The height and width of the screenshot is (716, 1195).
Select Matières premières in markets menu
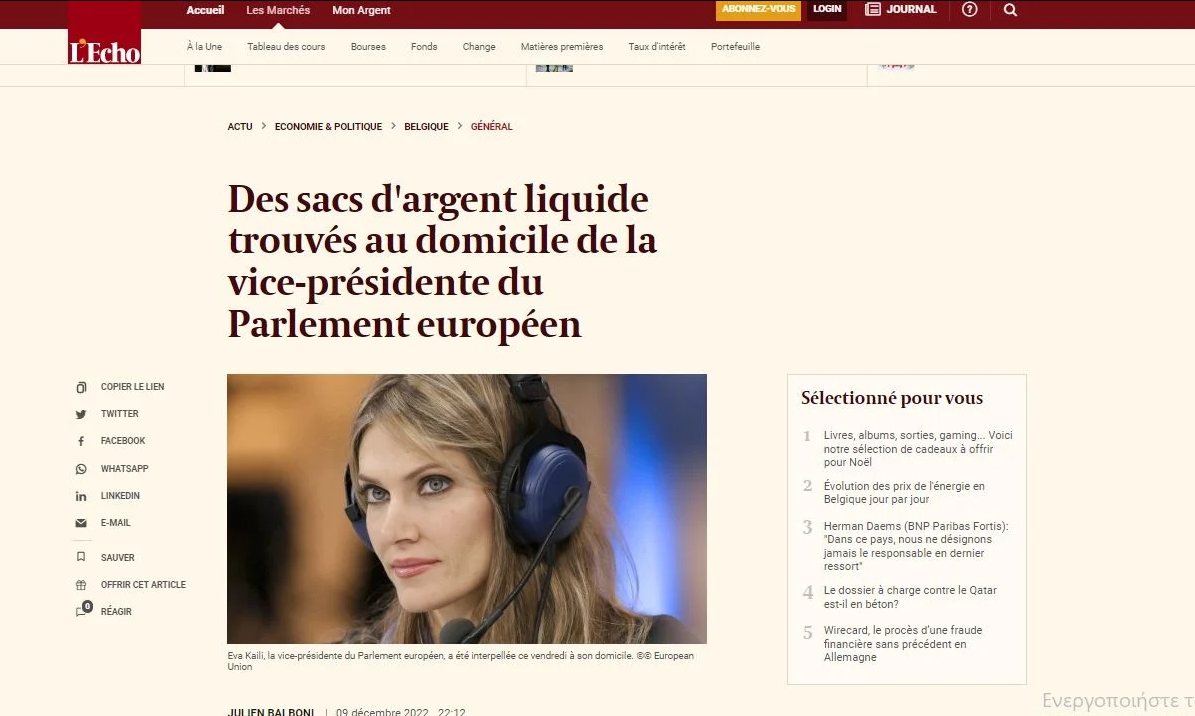coord(562,47)
